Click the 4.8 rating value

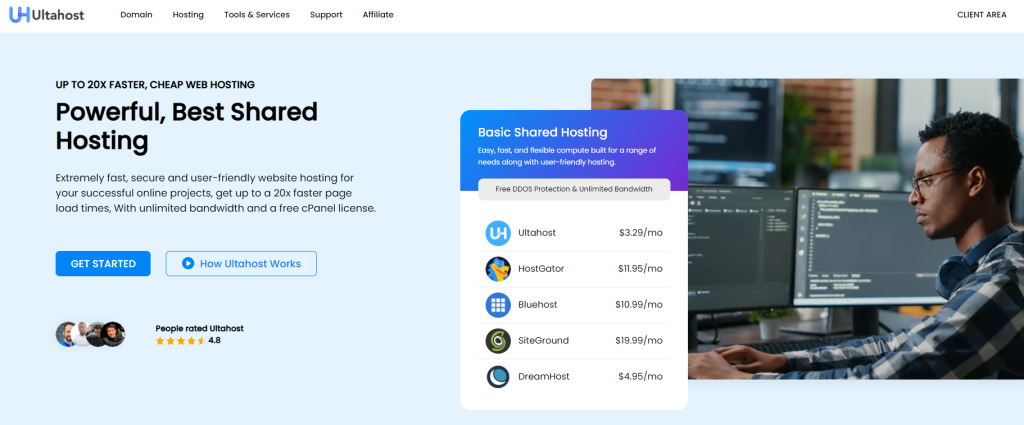(x=214, y=340)
